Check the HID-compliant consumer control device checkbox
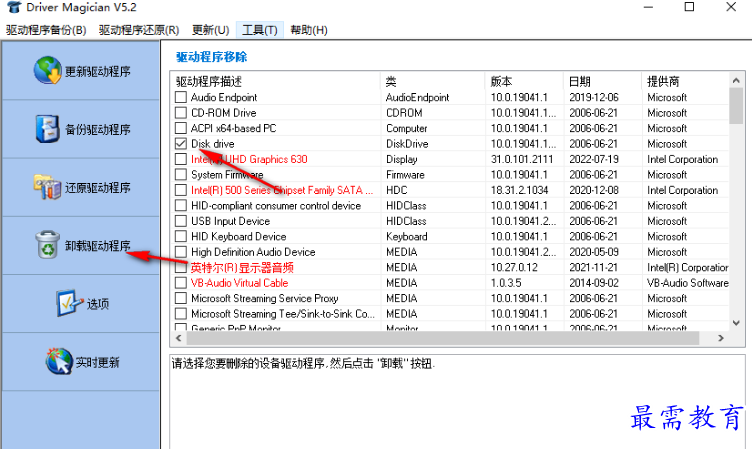752x449 pixels. pyautogui.click(x=181, y=205)
